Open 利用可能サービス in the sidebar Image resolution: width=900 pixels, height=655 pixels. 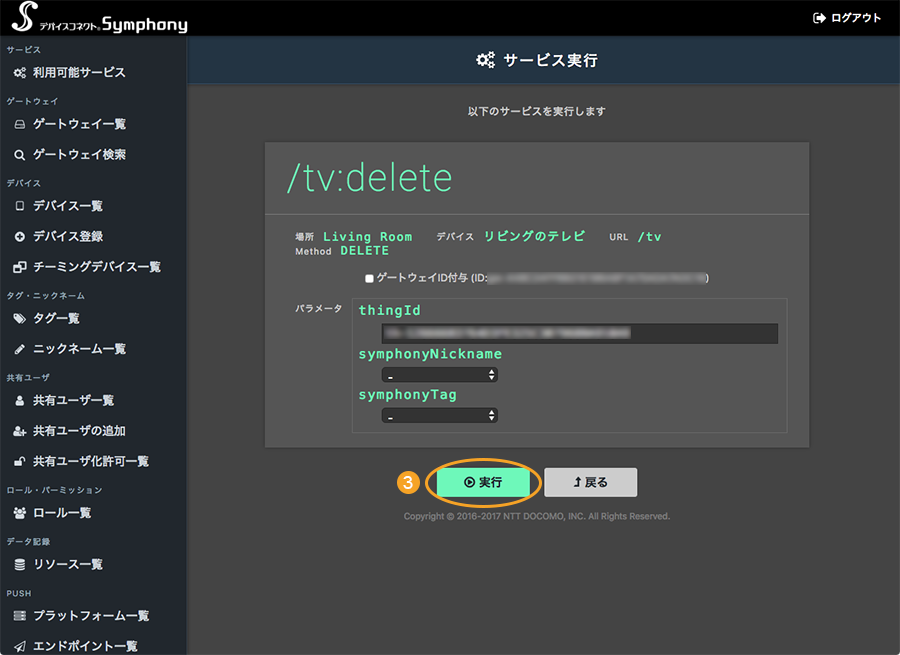click(x=79, y=73)
